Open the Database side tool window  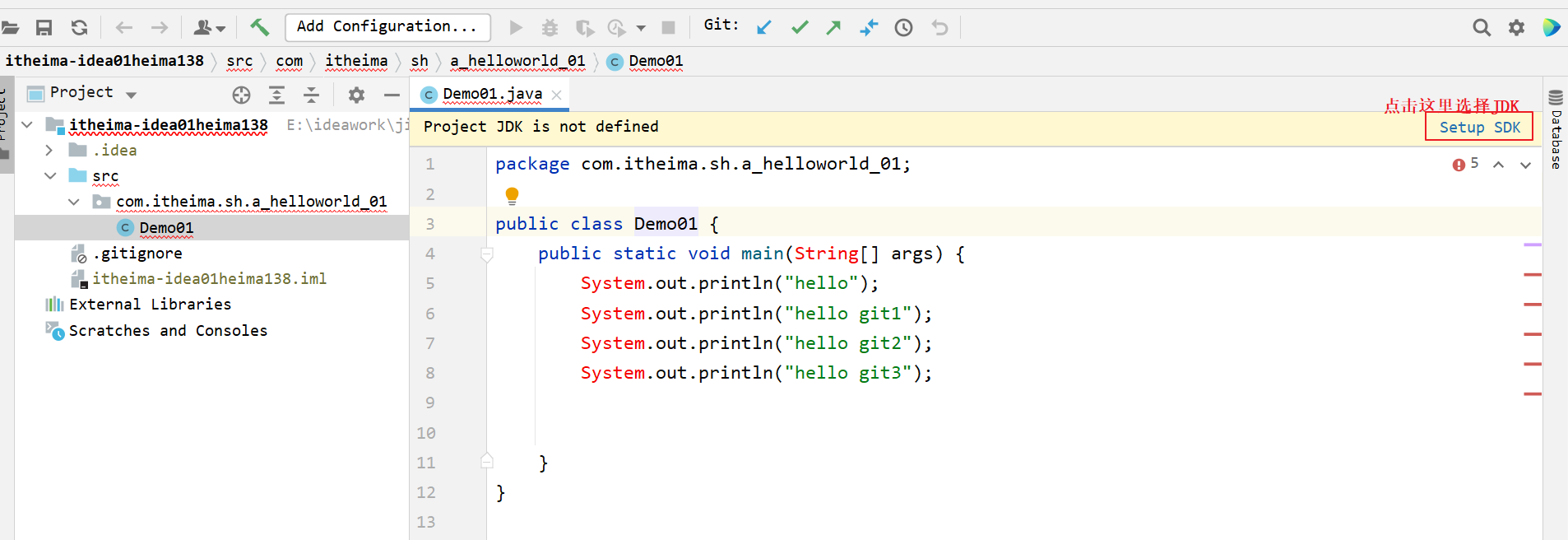pyautogui.click(x=1556, y=130)
